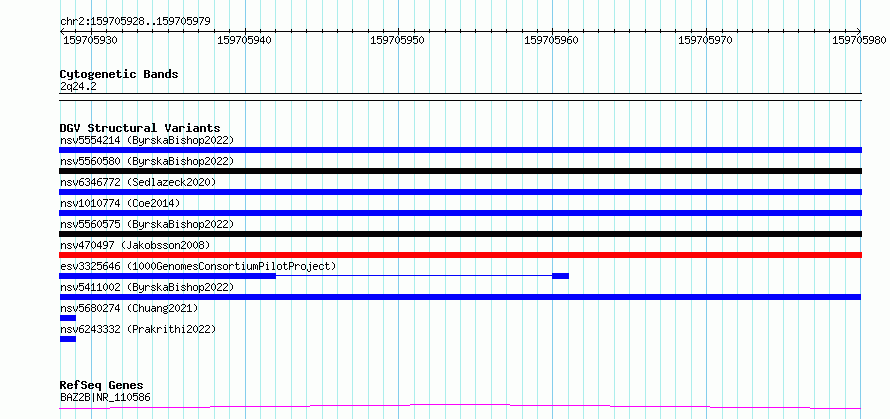Open nsv470497 (Jakobsson2008) label

(135, 245)
